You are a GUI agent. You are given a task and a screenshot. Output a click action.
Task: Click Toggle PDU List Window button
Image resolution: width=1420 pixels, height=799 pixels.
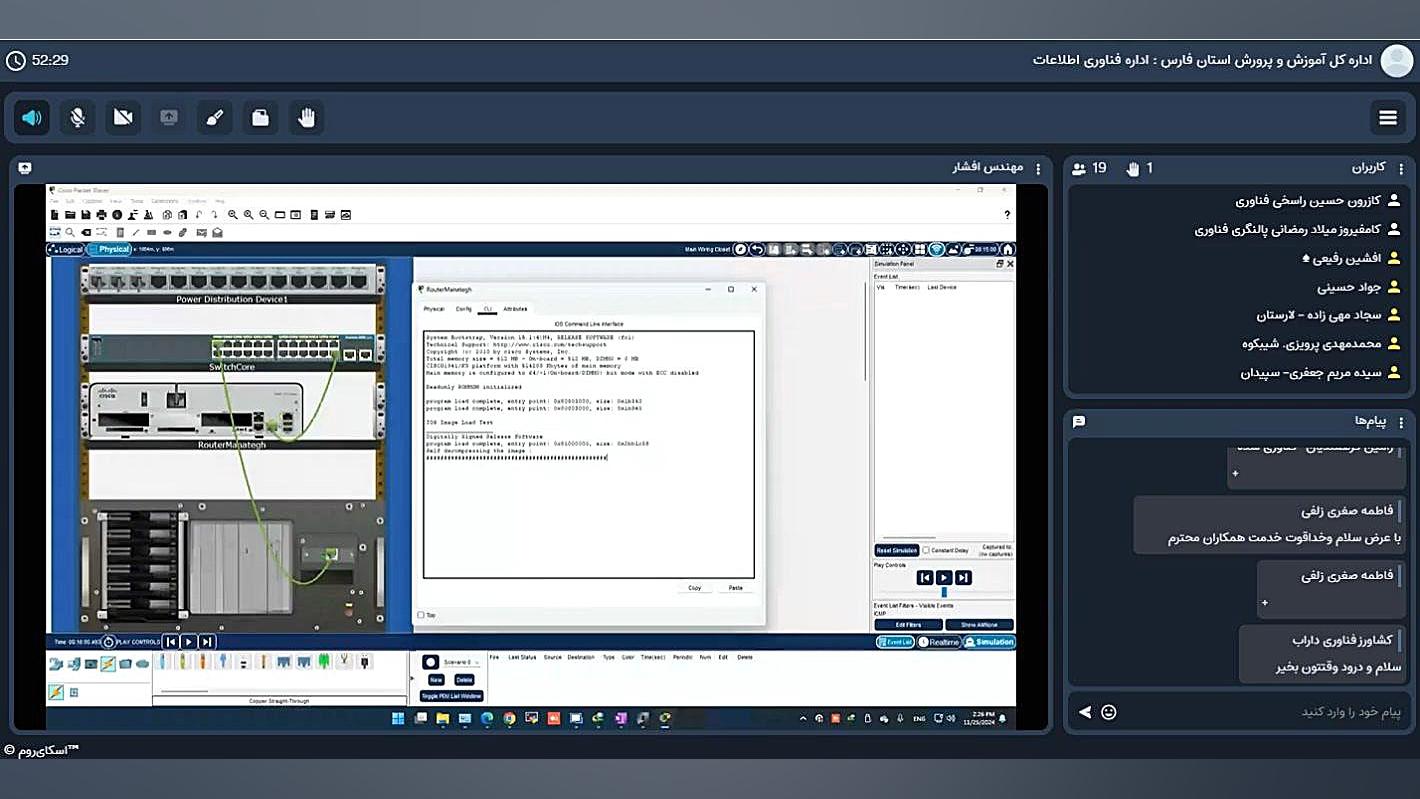tap(452, 696)
